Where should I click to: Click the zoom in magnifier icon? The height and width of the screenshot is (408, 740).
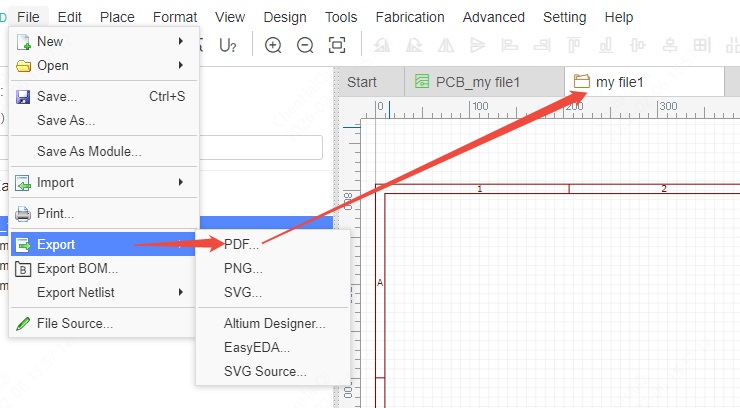273,45
